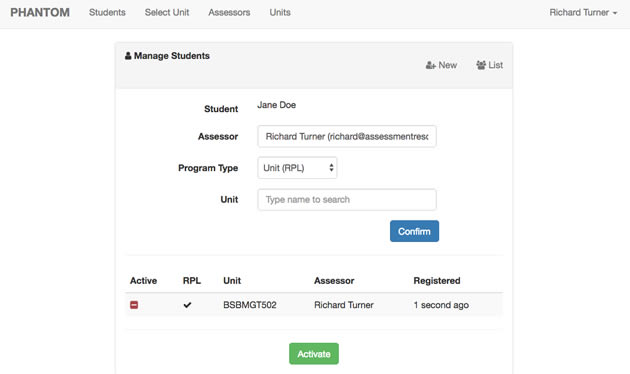Click the RPL column header
The width and height of the screenshot is (630, 374).
click(192, 280)
